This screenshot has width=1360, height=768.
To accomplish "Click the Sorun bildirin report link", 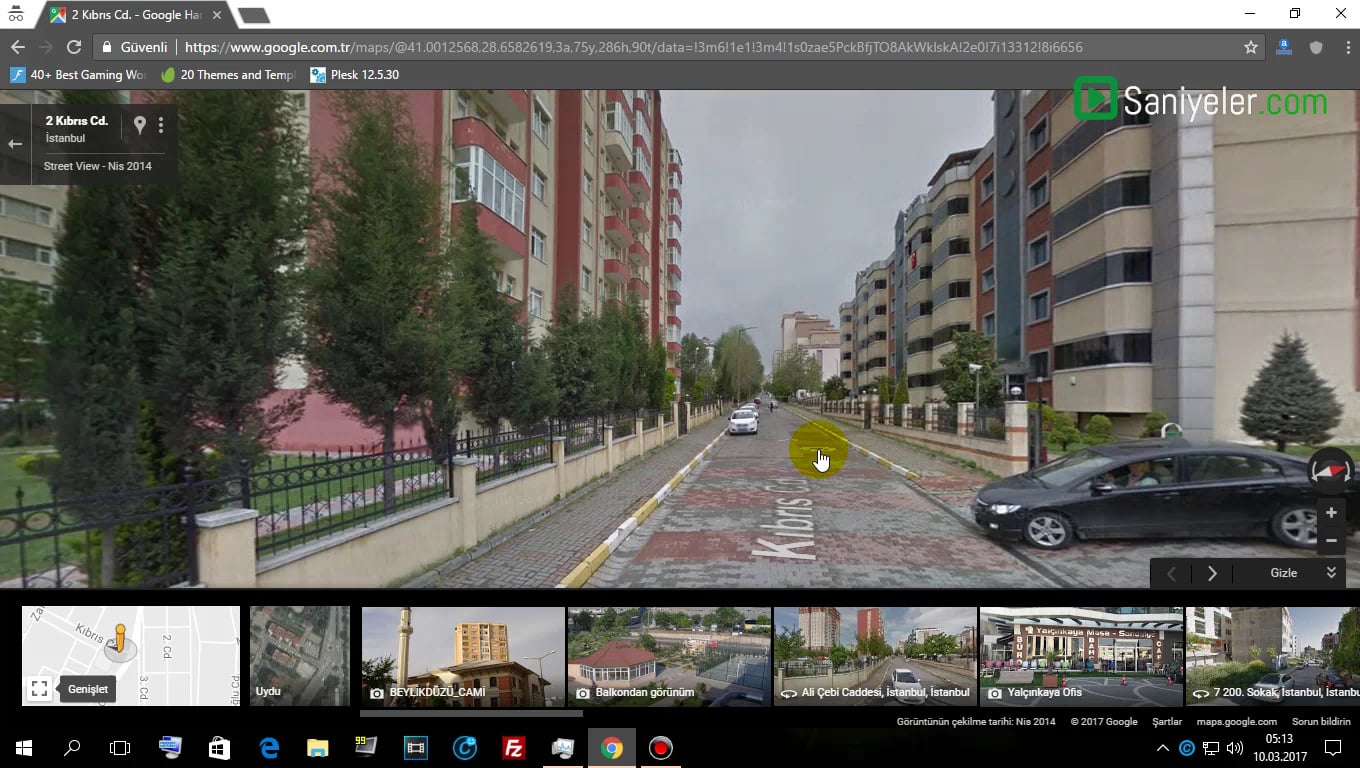I will coord(1321,722).
